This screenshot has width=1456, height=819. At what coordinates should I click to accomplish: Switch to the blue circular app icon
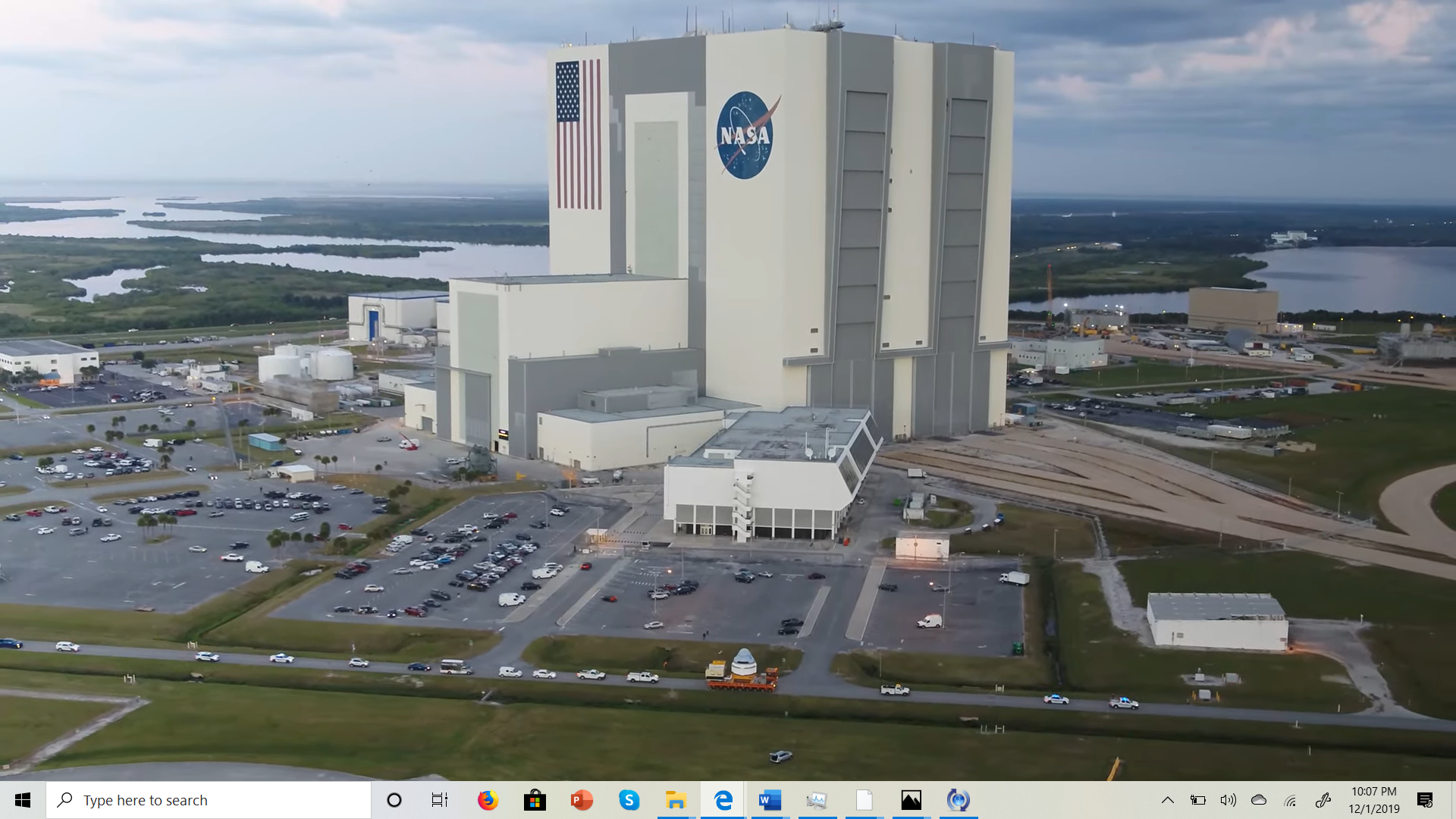[x=958, y=800]
